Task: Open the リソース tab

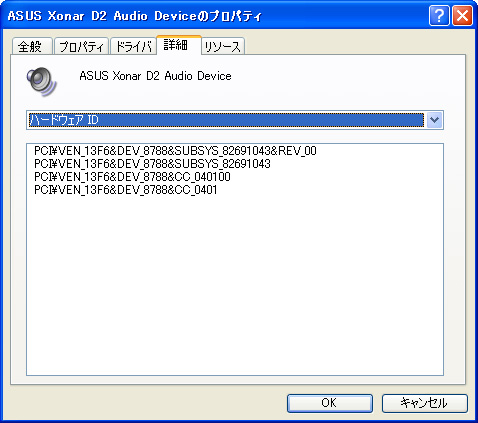Action: coord(223,46)
